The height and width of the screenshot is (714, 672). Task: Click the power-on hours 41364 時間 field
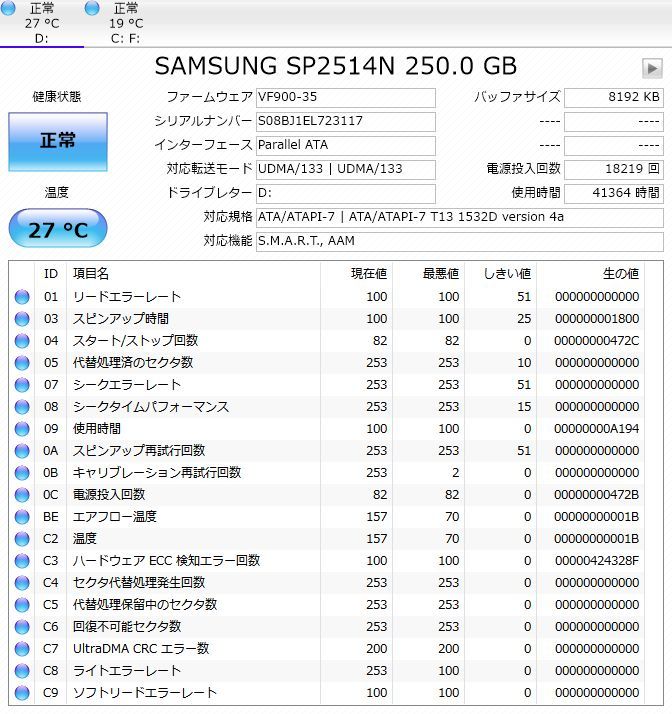point(614,194)
